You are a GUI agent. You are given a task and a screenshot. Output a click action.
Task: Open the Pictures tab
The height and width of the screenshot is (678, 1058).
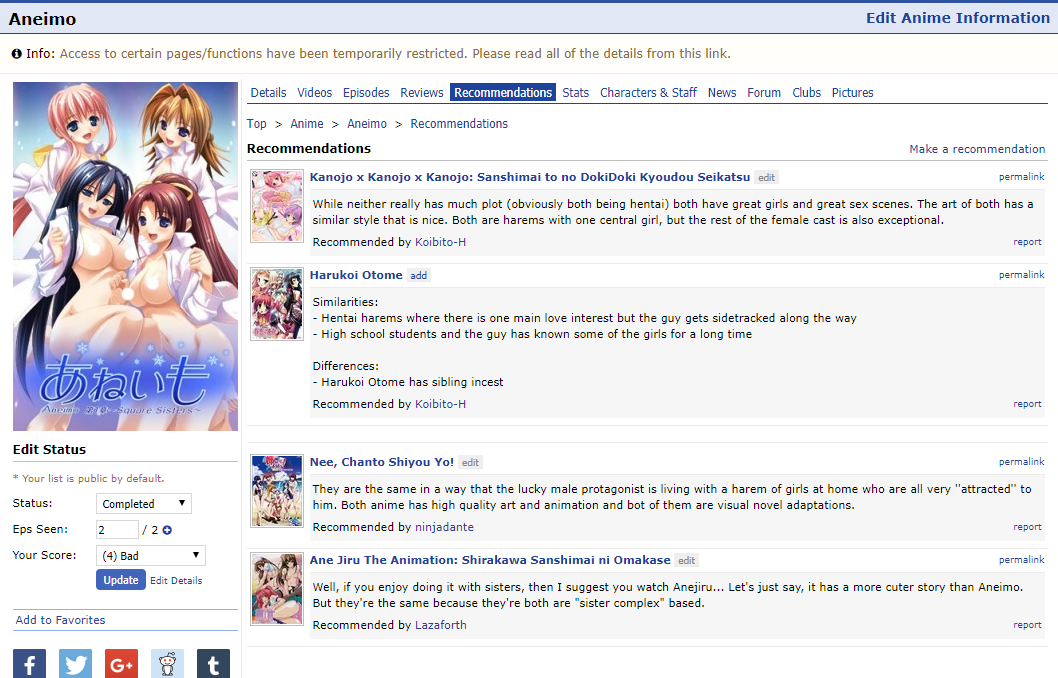[852, 92]
